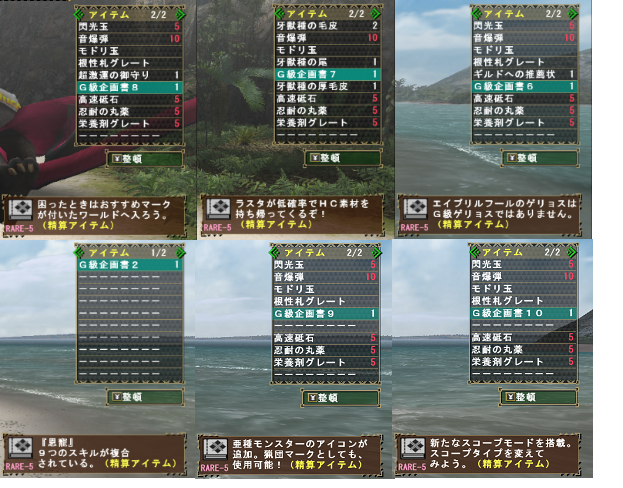Select the 牙獣種の尾 item row

327,62
